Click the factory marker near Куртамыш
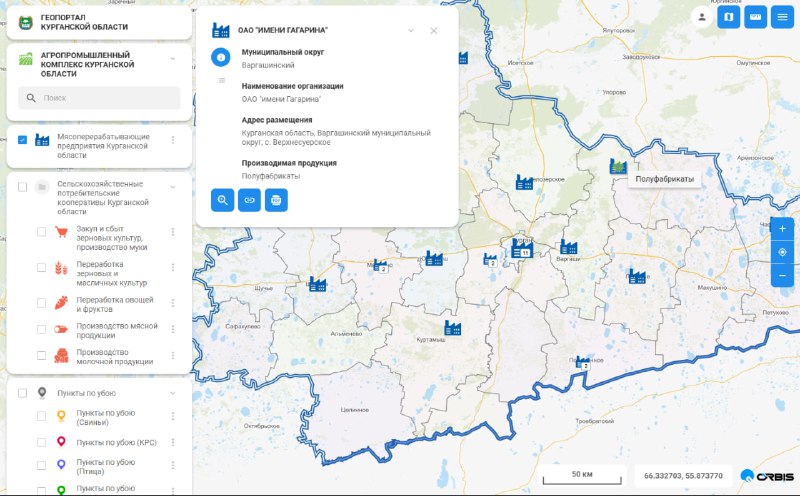800x496 pixels. (452, 328)
